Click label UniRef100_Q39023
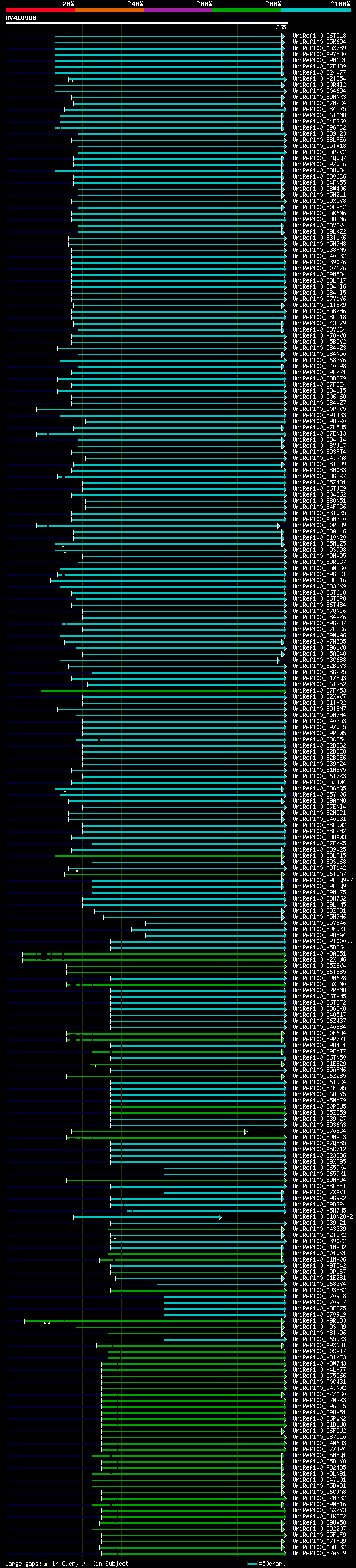Screen dimensions: 356x1568 coord(319,134)
